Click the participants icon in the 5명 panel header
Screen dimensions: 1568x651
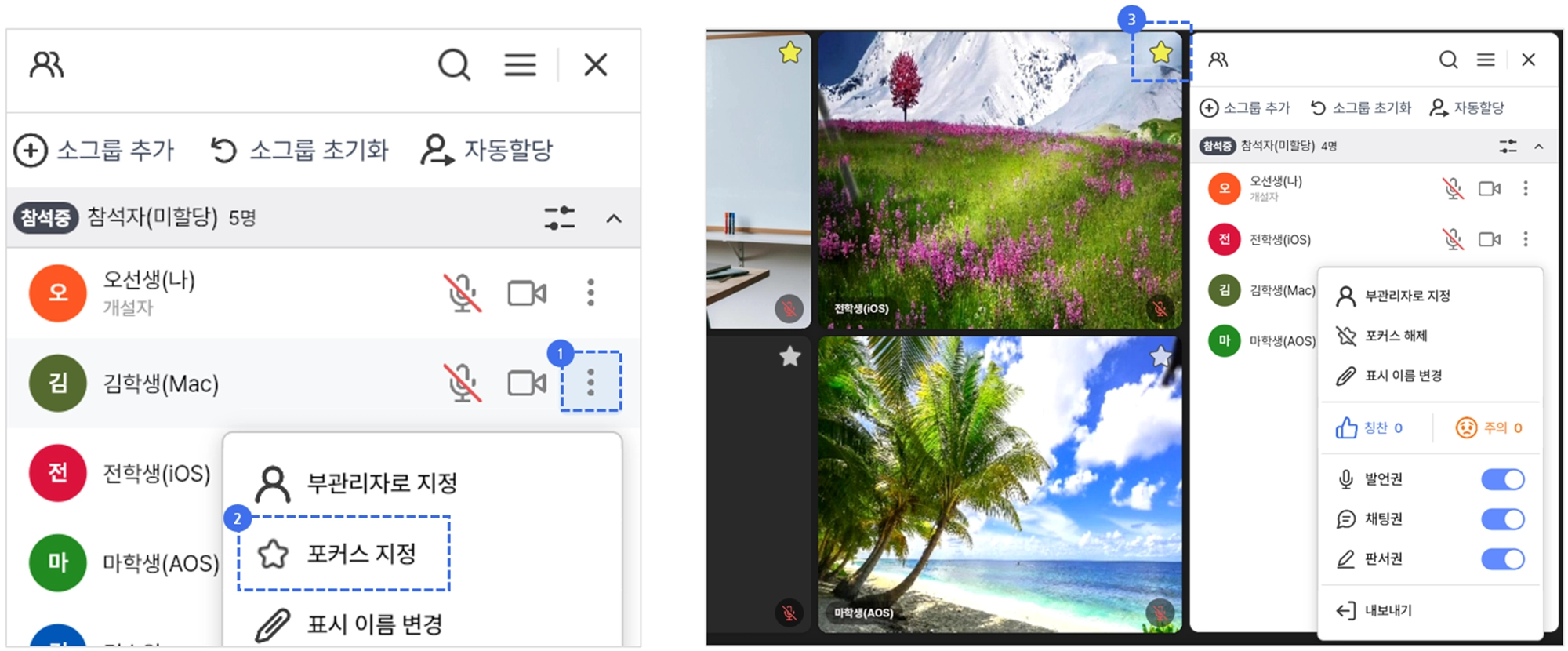point(46,64)
